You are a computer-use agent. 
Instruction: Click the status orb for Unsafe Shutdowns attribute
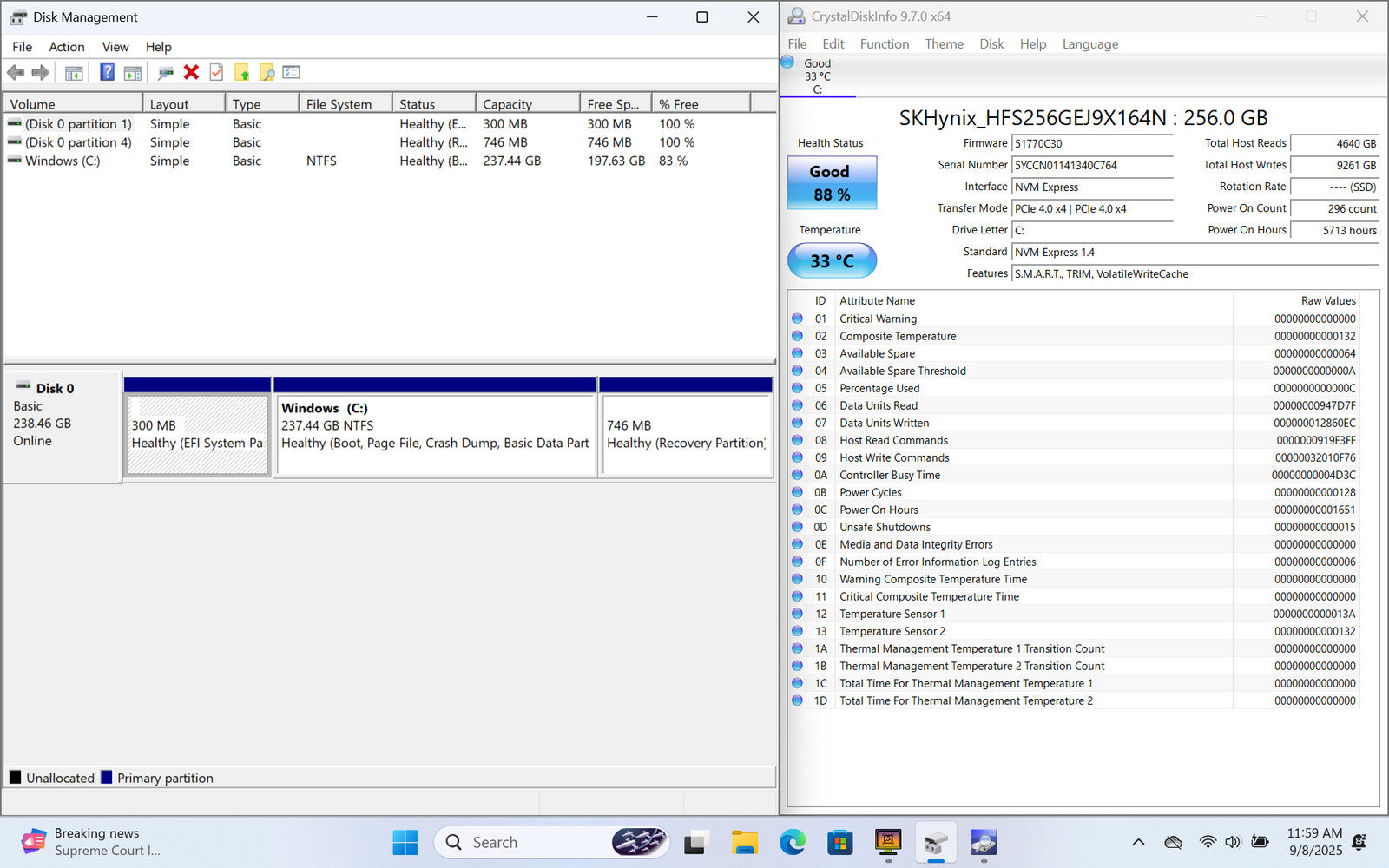797,527
